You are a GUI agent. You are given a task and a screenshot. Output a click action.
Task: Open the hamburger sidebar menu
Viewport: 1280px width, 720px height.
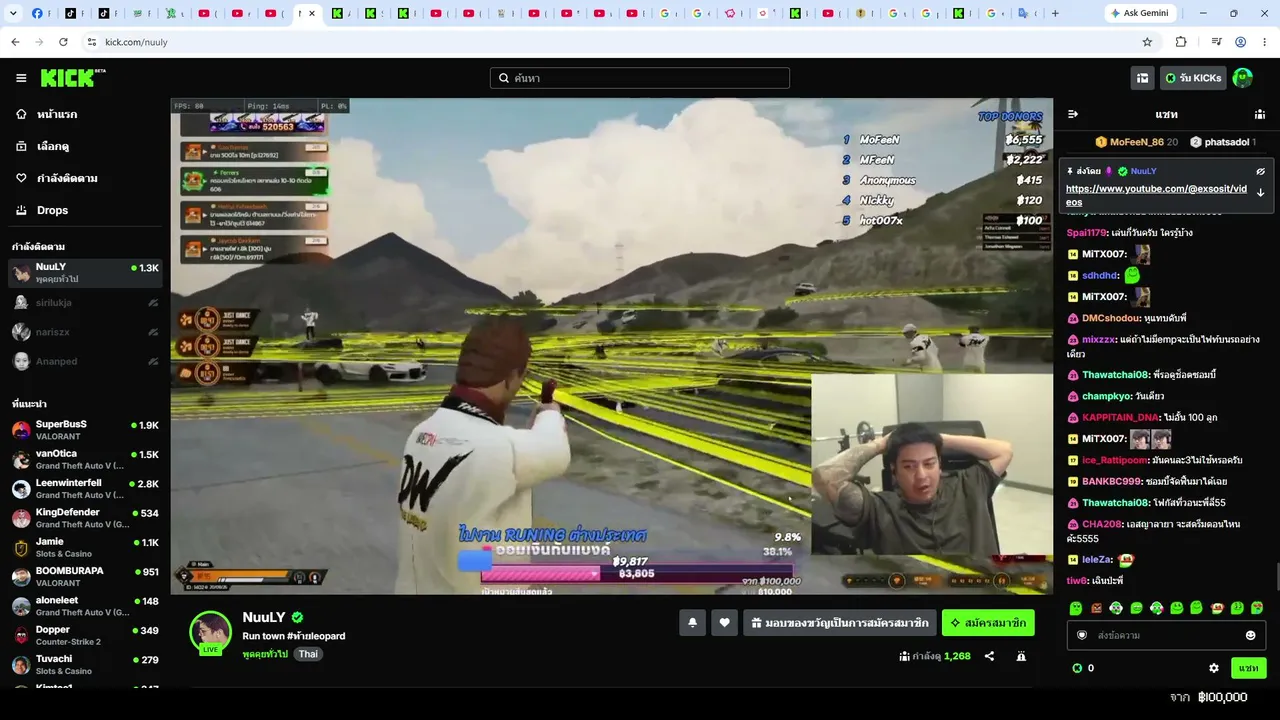(x=21, y=78)
